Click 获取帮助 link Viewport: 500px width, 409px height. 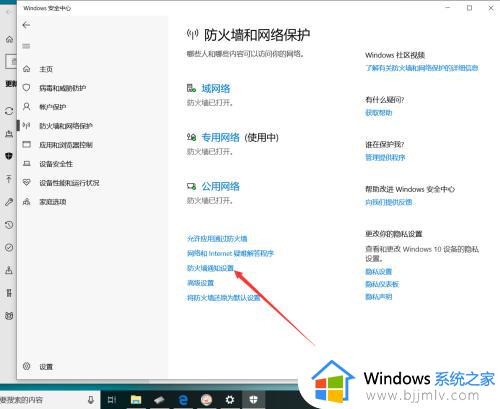point(379,113)
